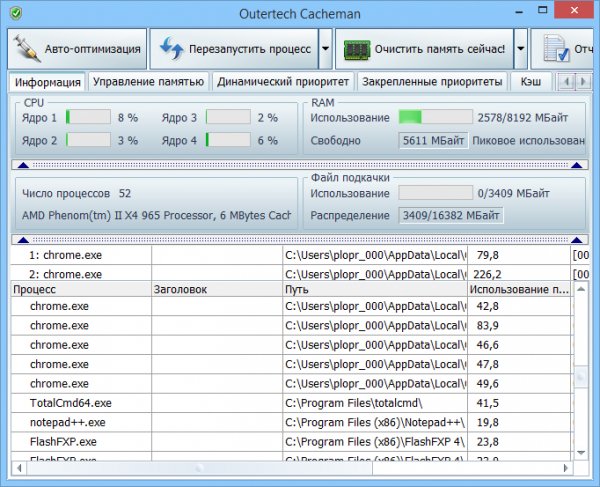
Task: Click the vertical scrollbar up arrow
Action: pyautogui.click(x=581, y=289)
